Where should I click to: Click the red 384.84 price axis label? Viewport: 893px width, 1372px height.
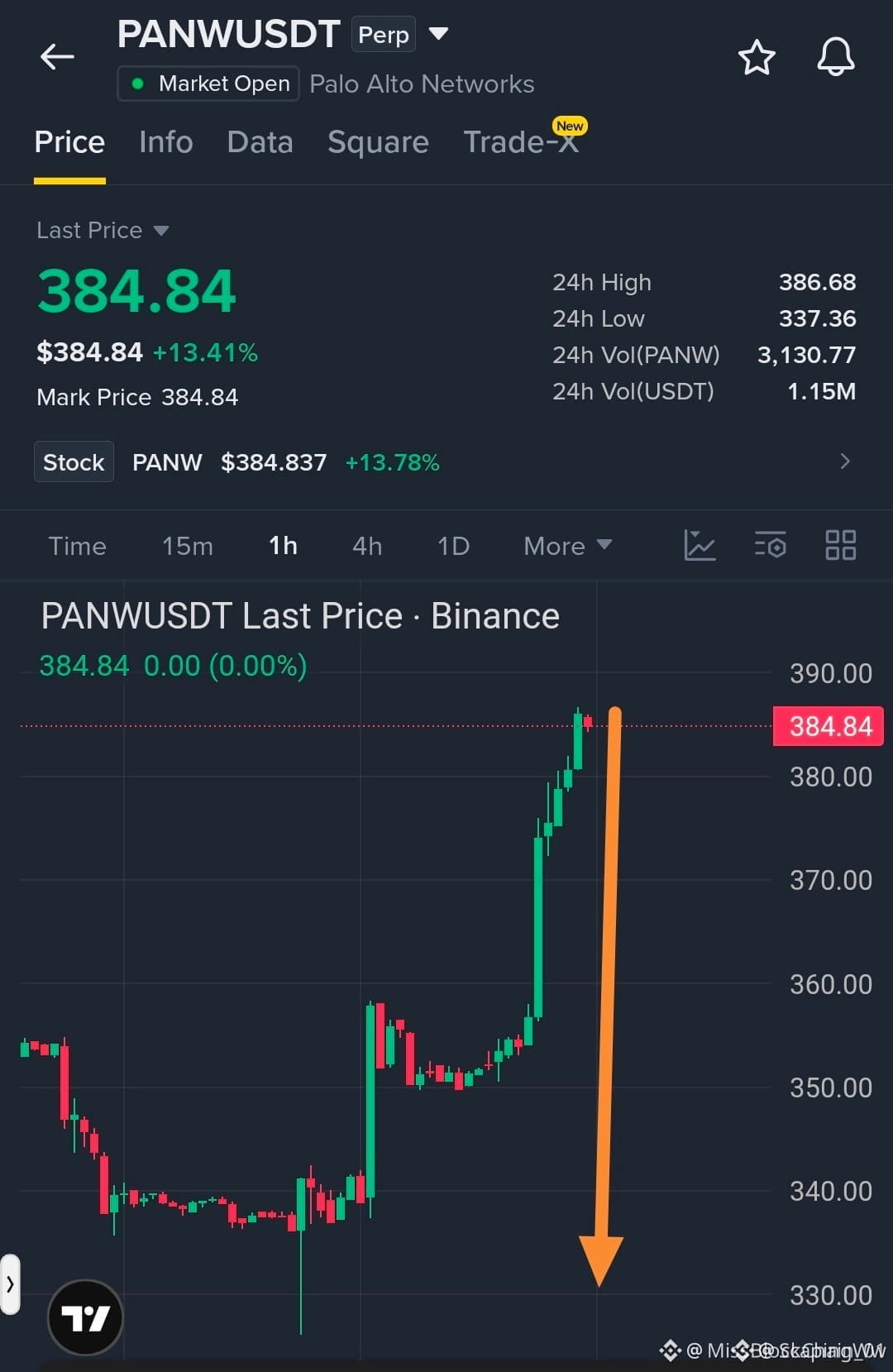click(x=829, y=726)
